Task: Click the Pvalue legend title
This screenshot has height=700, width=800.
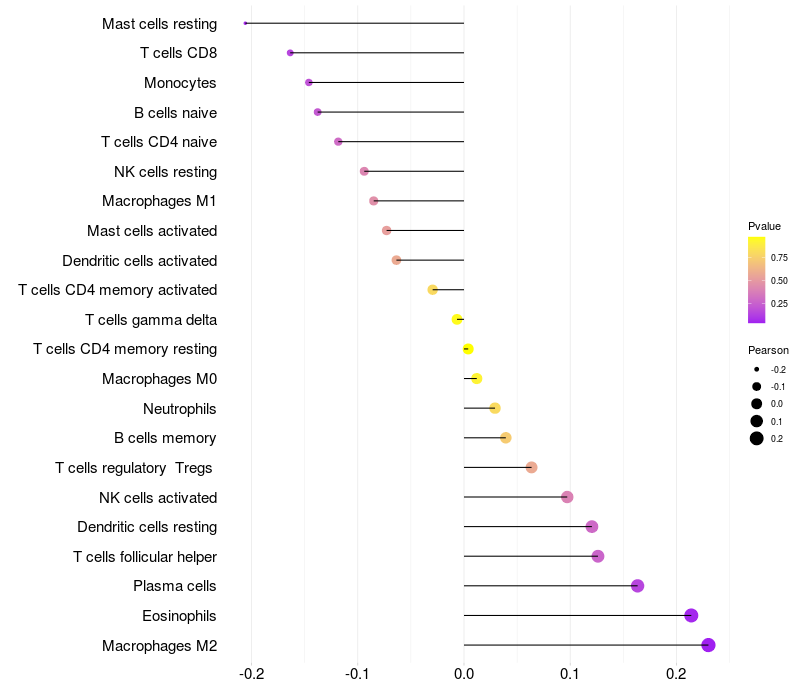Action: tap(764, 226)
